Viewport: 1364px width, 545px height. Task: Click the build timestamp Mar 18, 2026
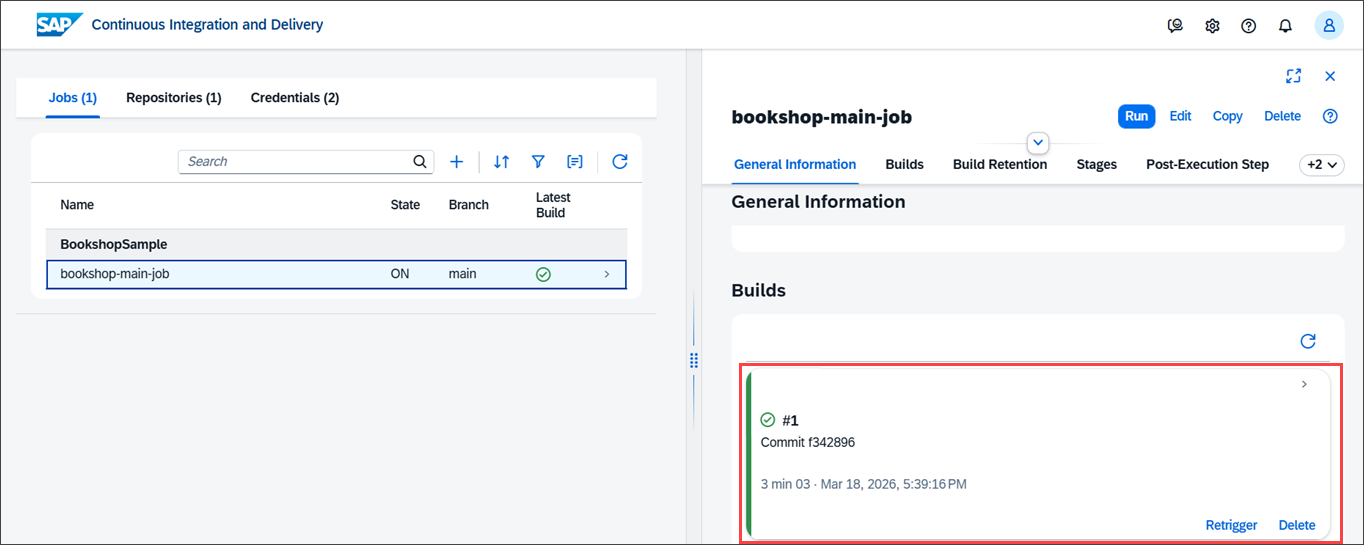click(x=892, y=484)
